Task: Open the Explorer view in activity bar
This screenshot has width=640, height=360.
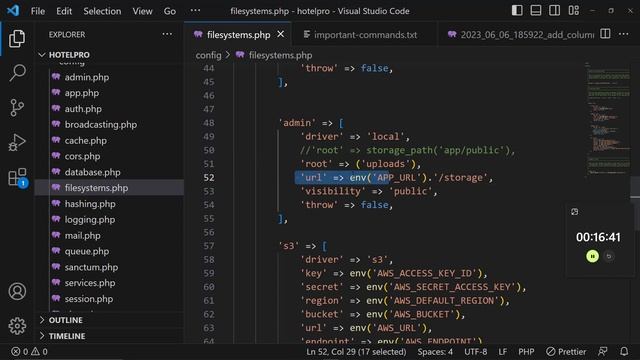Action: click(17, 38)
